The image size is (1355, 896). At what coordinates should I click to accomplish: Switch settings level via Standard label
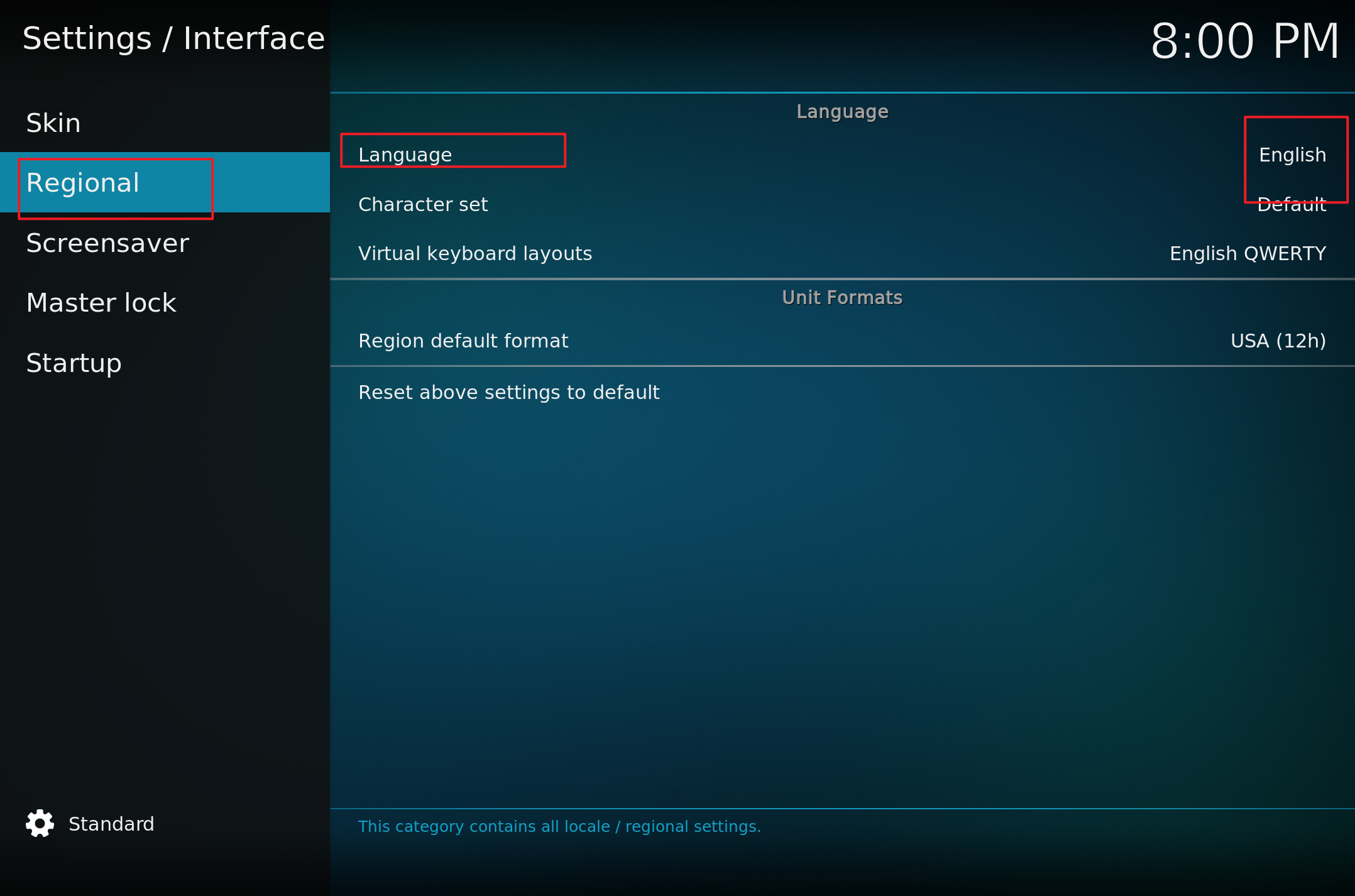111,824
